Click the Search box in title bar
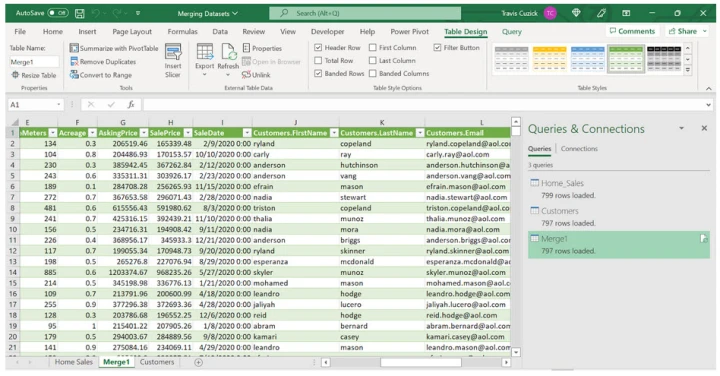 365,13
